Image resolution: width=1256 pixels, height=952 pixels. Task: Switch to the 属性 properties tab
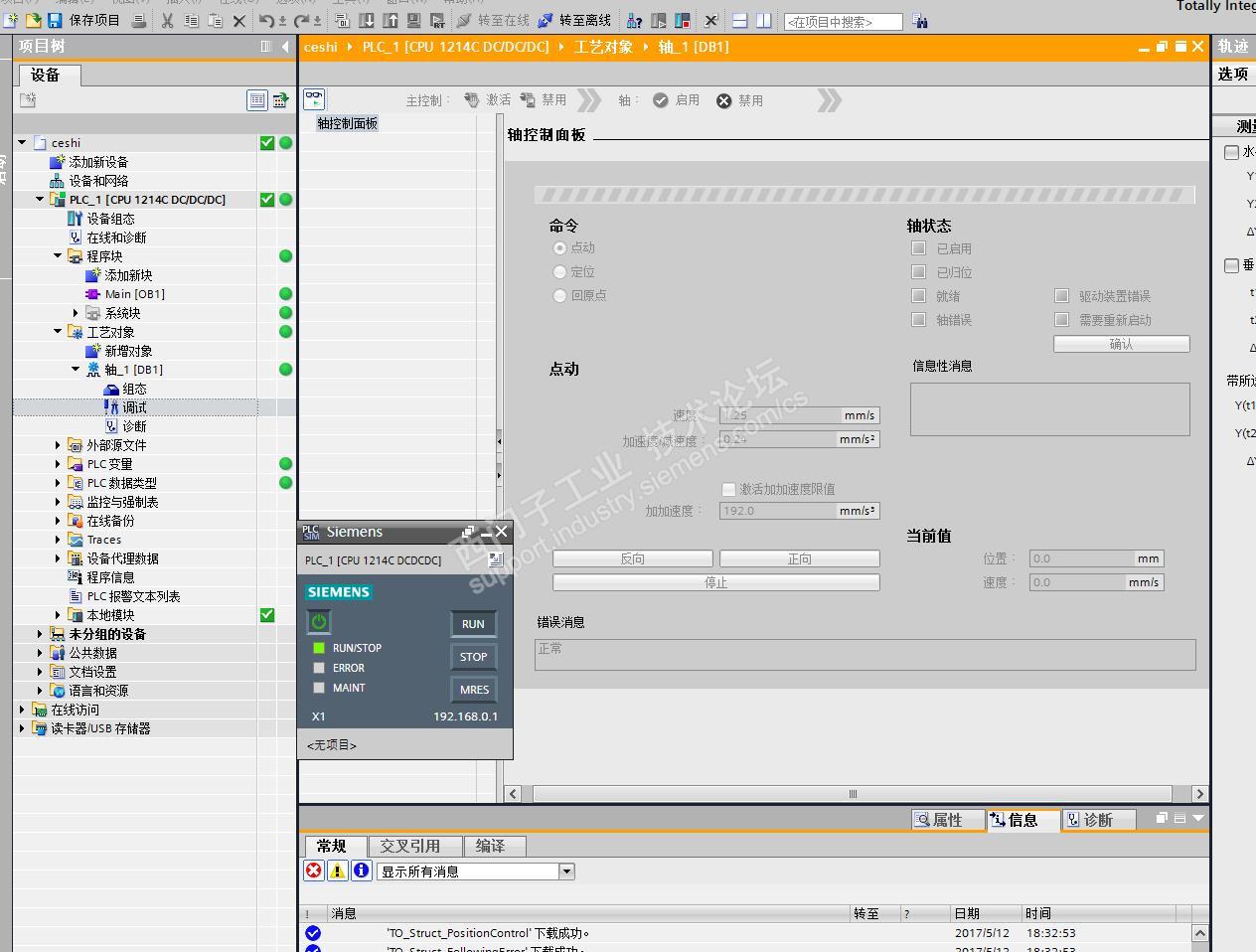click(948, 820)
